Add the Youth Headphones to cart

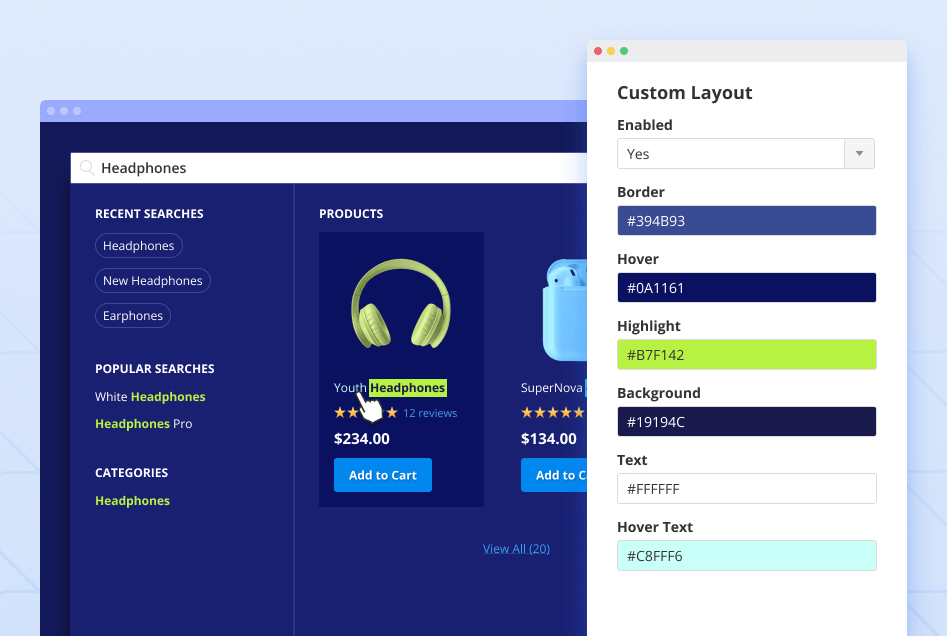(x=383, y=475)
